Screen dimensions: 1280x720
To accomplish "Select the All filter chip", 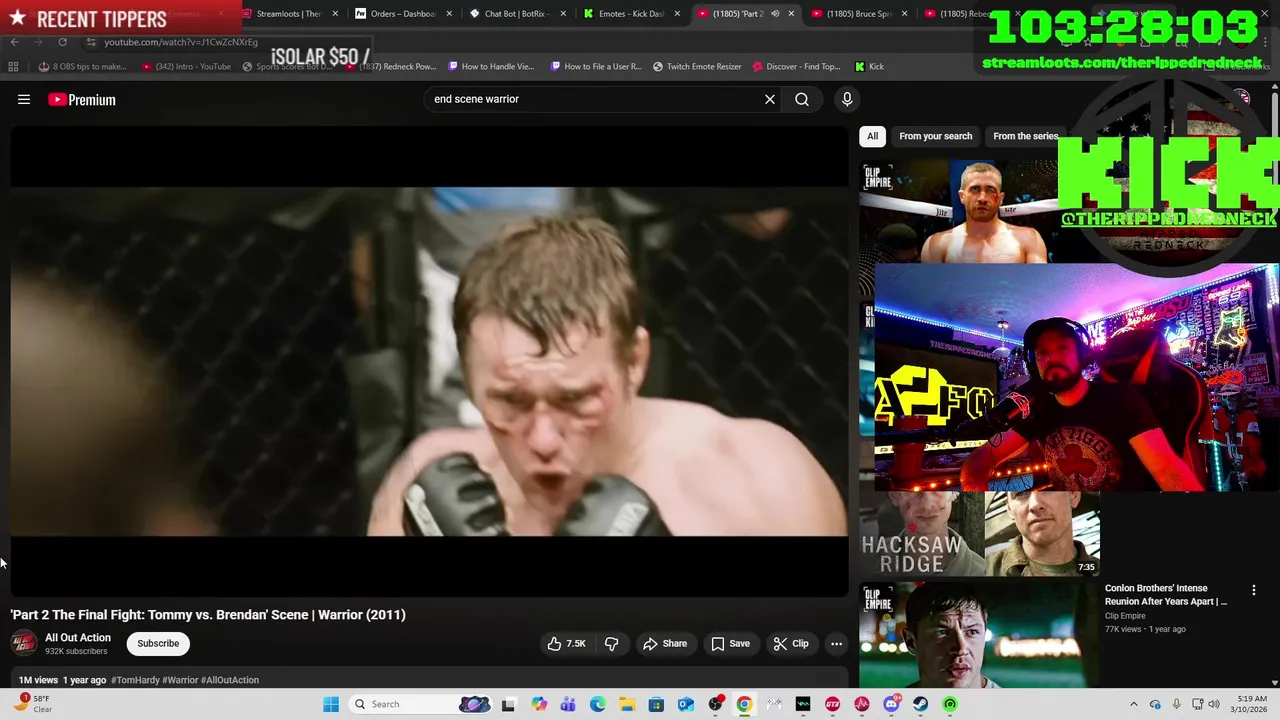I will (872, 136).
